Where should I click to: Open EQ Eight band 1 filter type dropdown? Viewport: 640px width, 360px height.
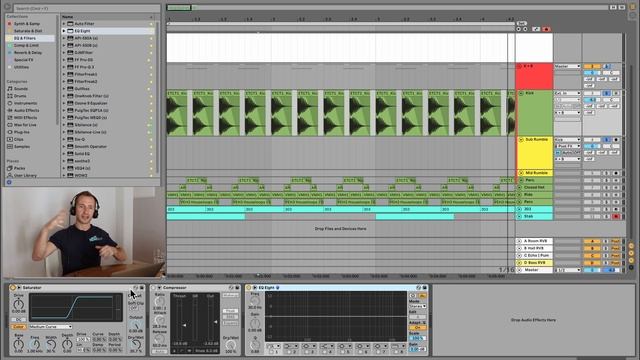273,346
